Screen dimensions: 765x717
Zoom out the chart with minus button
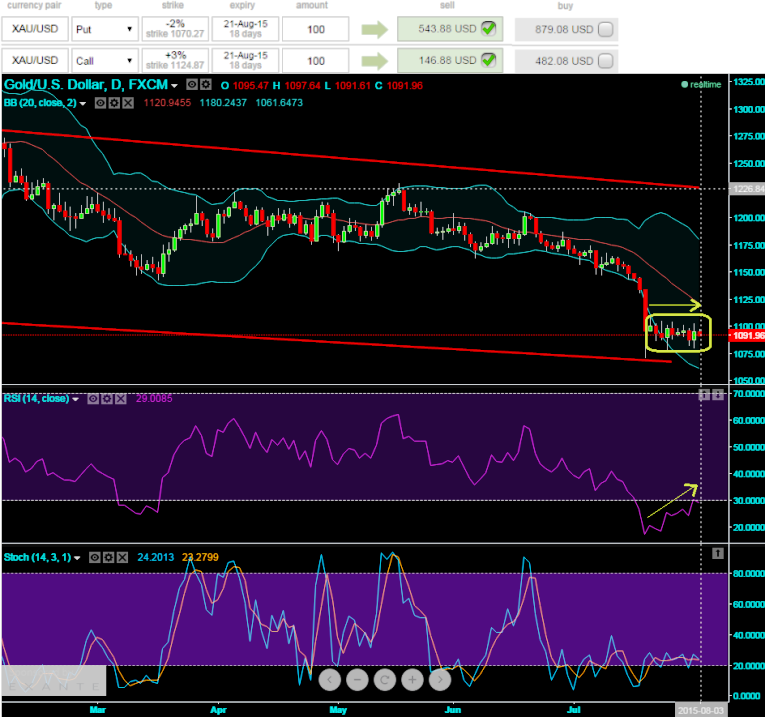click(x=357, y=680)
